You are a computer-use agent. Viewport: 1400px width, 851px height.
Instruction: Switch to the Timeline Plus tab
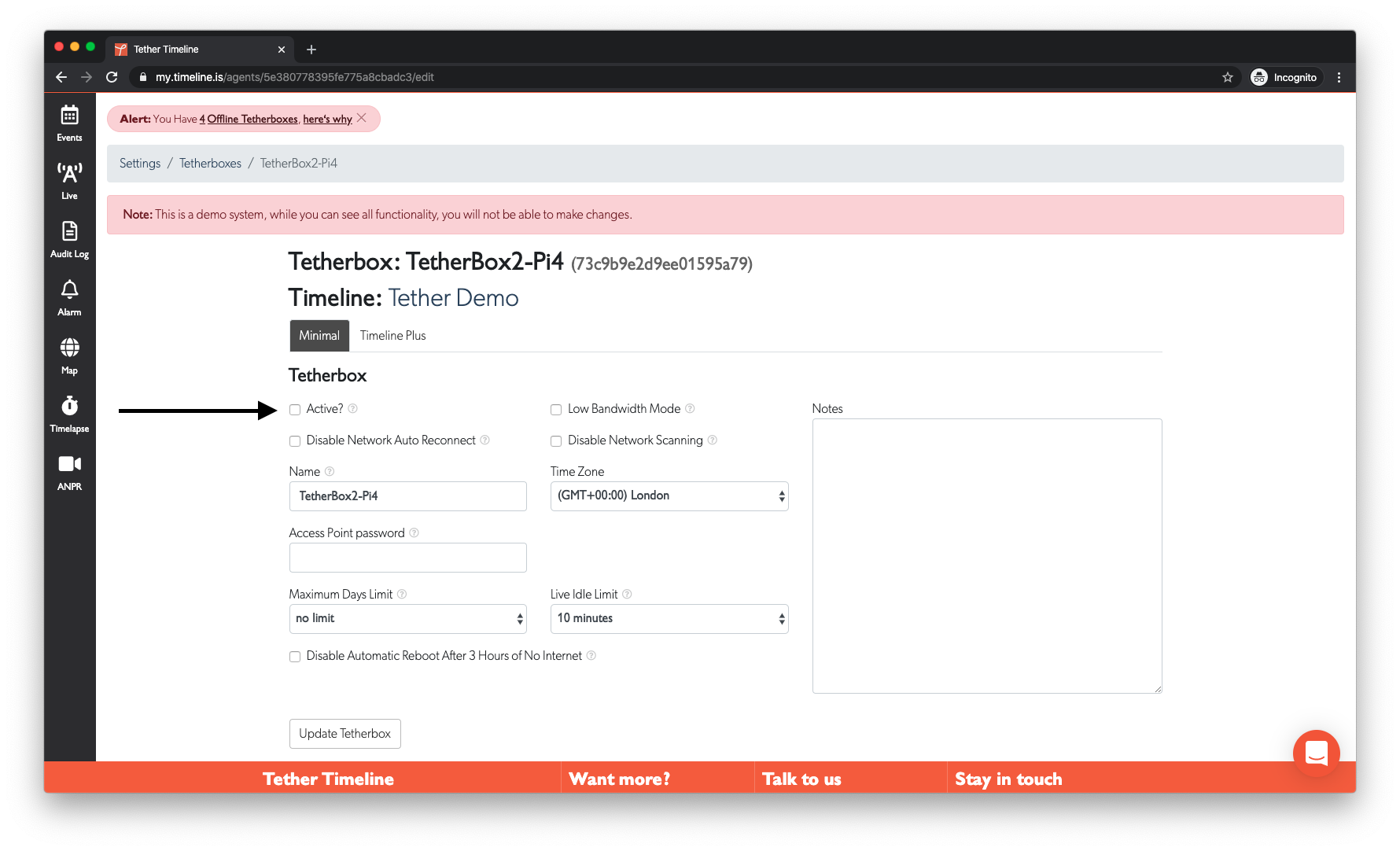click(x=392, y=335)
